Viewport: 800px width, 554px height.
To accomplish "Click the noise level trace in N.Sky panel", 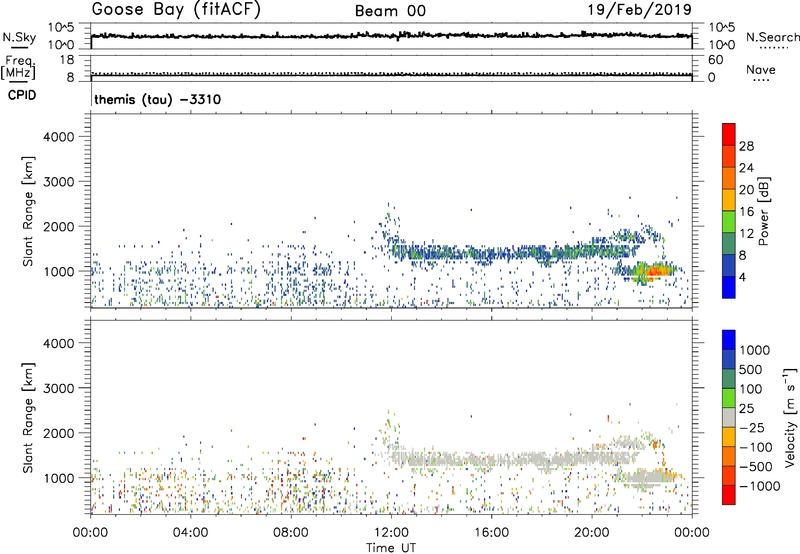I will [x=391, y=35].
